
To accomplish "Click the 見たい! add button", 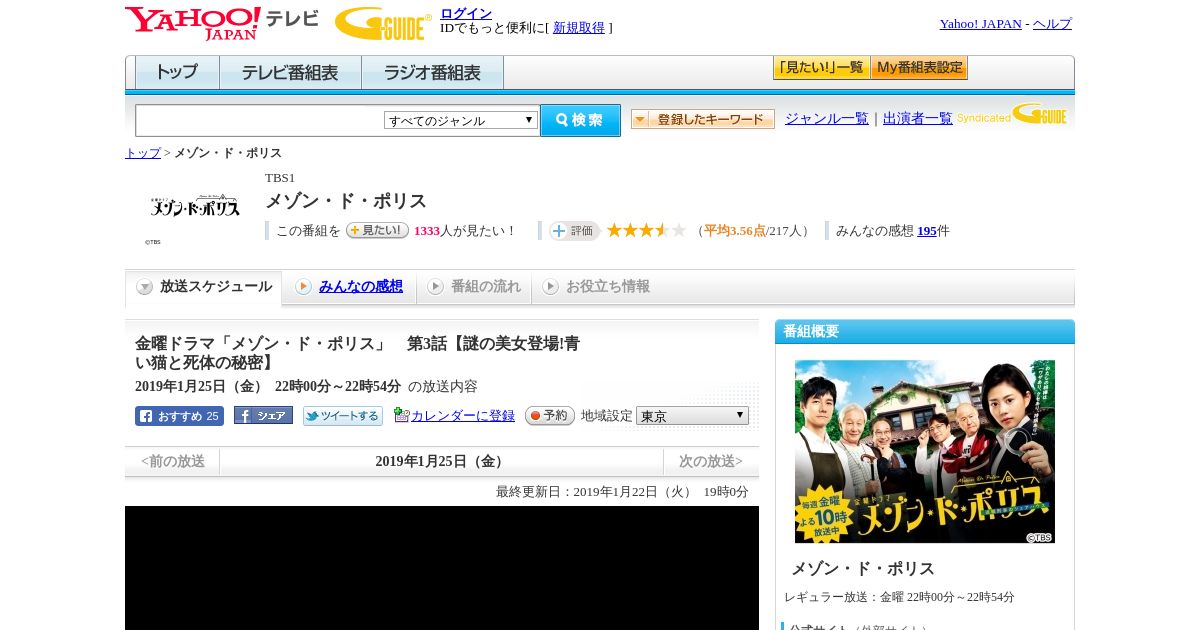I will pyautogui.click(x=377, y=230).
